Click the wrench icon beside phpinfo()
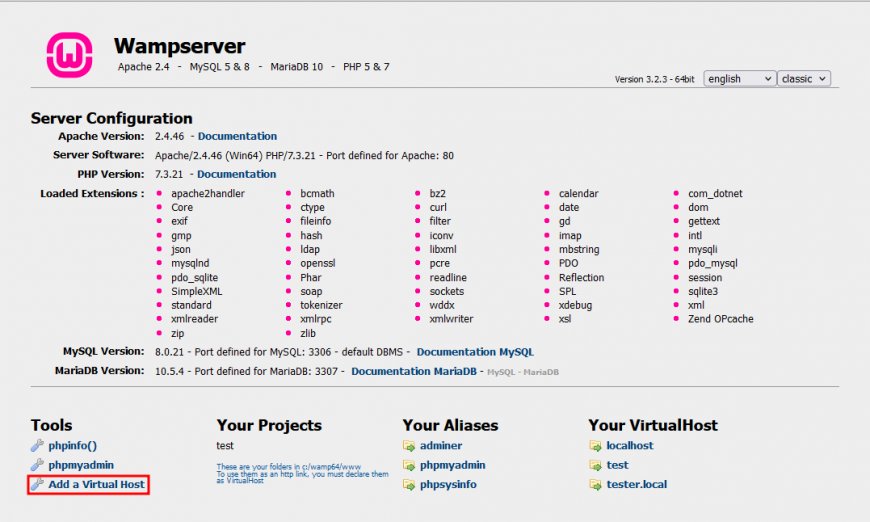 (38, 446)
